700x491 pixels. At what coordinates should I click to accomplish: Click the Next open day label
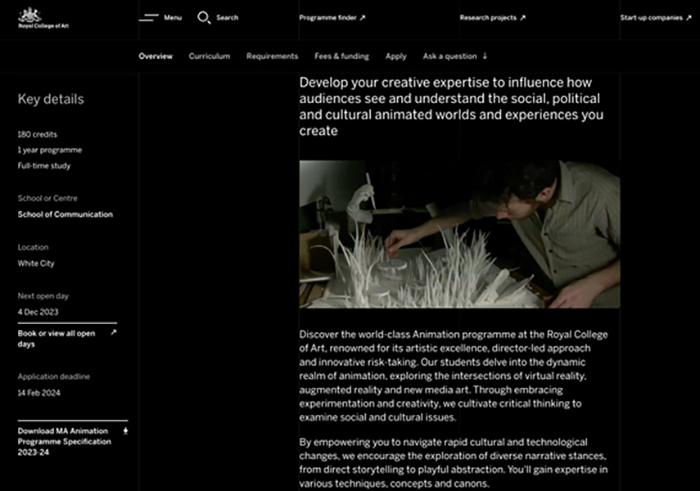[43, 296]
